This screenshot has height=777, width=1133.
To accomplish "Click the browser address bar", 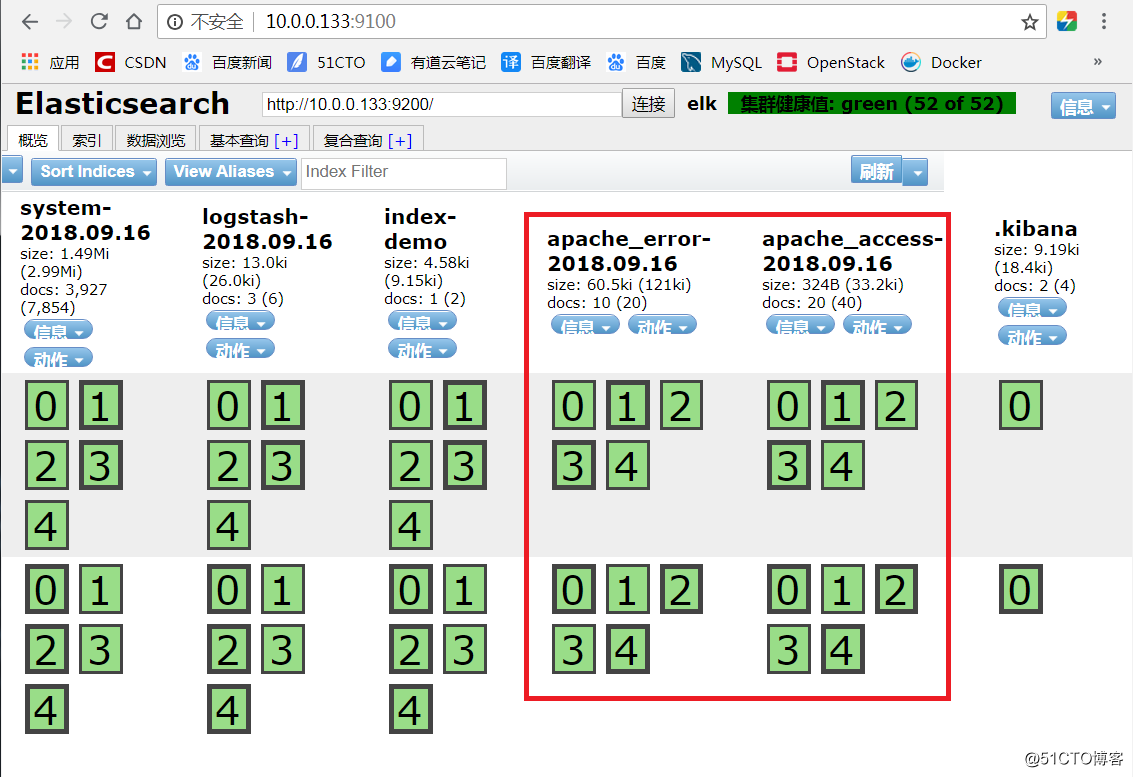I will (600, 22).
